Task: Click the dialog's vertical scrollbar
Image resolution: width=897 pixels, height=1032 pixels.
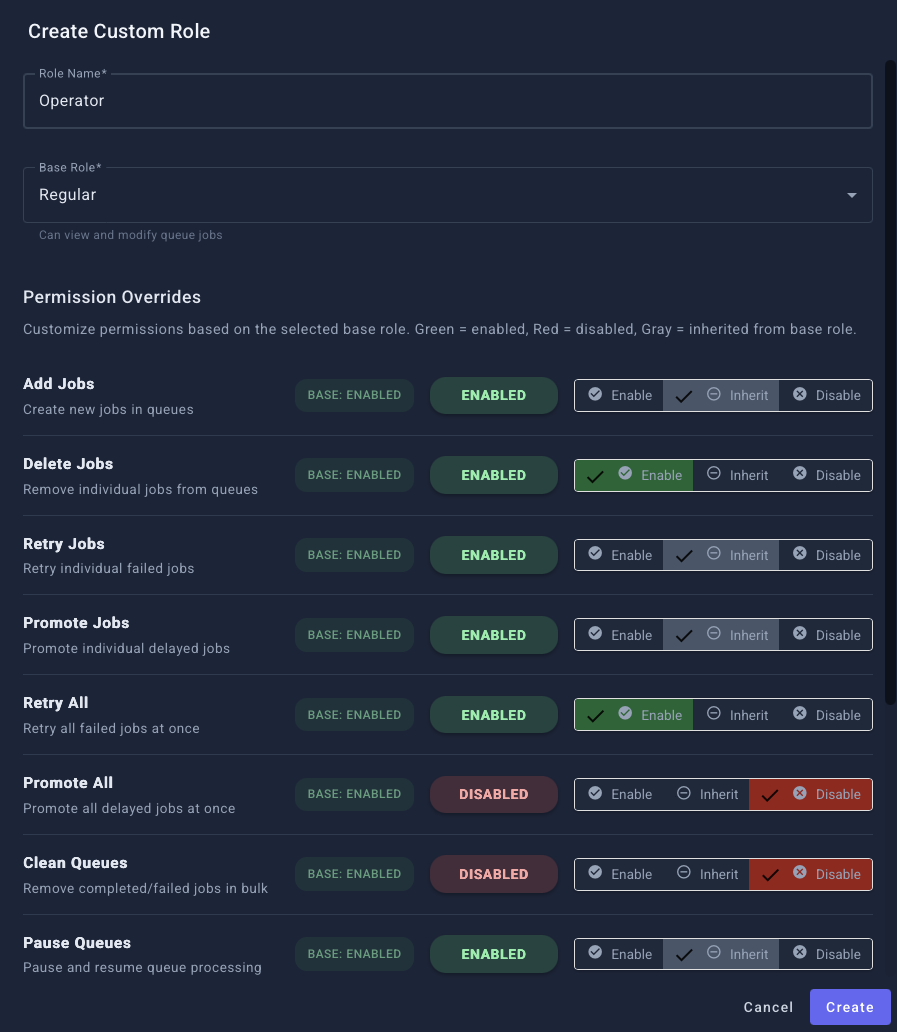Action: point(890,382)
